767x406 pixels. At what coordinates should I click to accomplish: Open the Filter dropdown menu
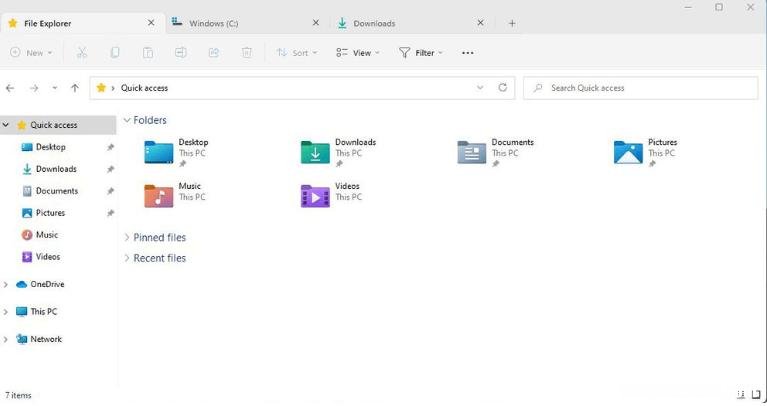coord(421,52)
